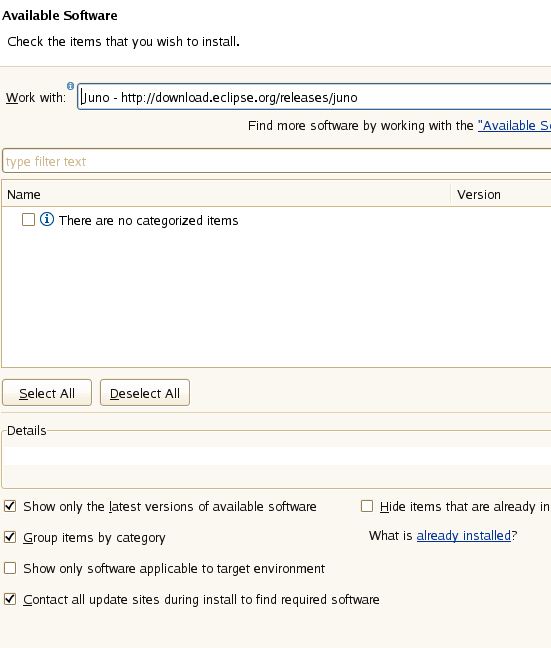Uncheck Contact all update sites during install
551x648 pixels.
[x=10, y=599]
